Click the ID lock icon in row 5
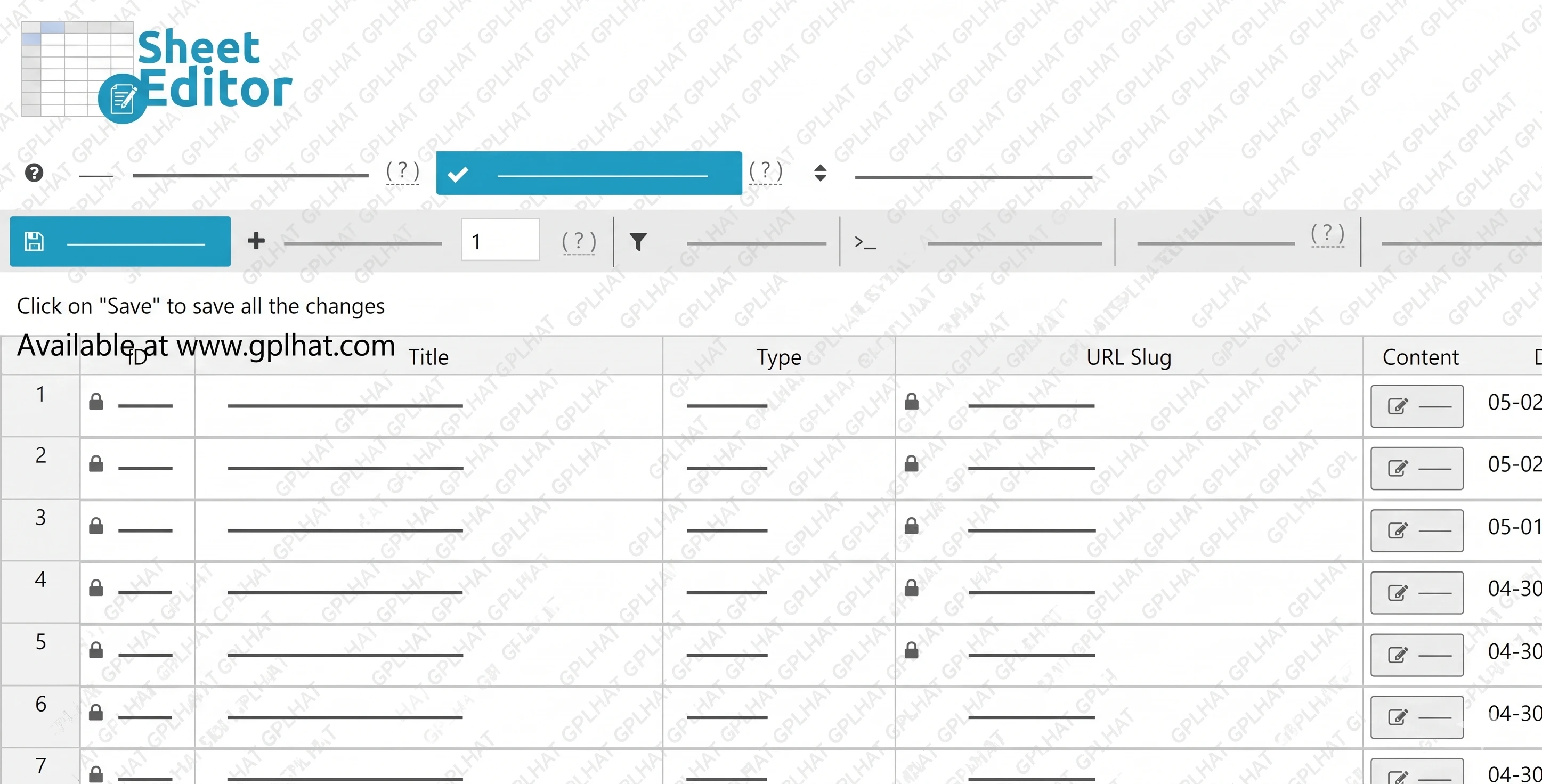Screen dimensions: 1542x784 (96, 650)
